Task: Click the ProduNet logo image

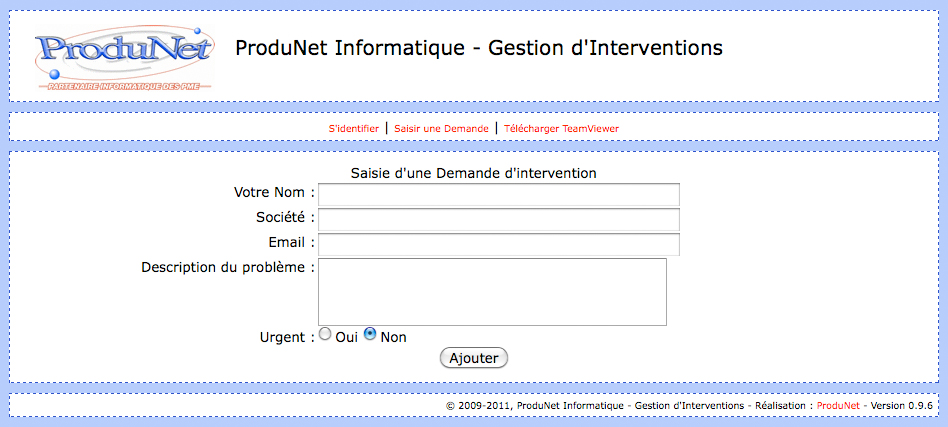Action: pyautogui.click(x=124, y=58)
